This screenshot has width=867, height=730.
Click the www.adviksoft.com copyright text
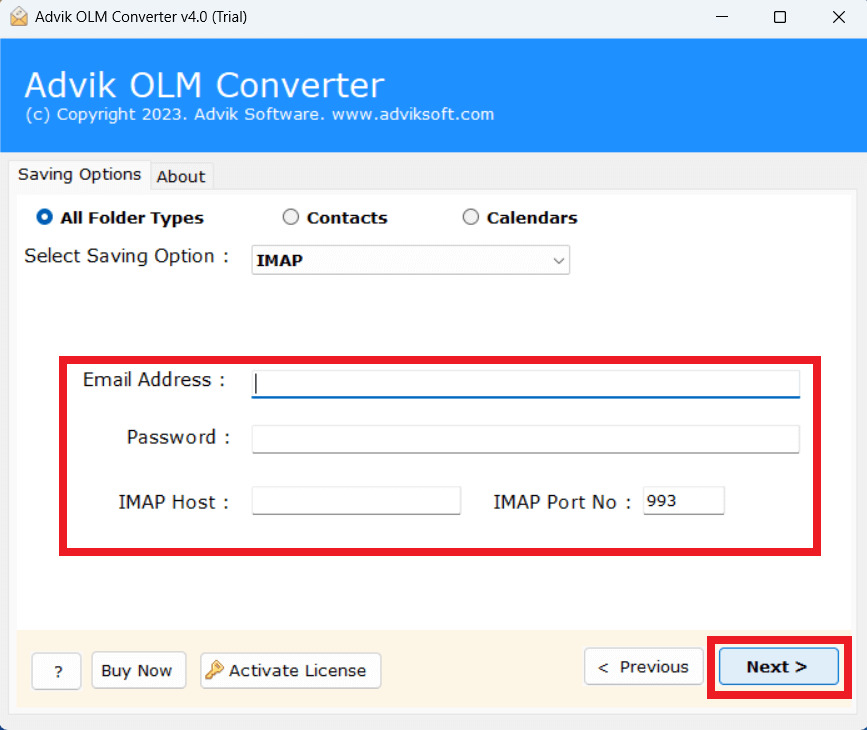413,114
